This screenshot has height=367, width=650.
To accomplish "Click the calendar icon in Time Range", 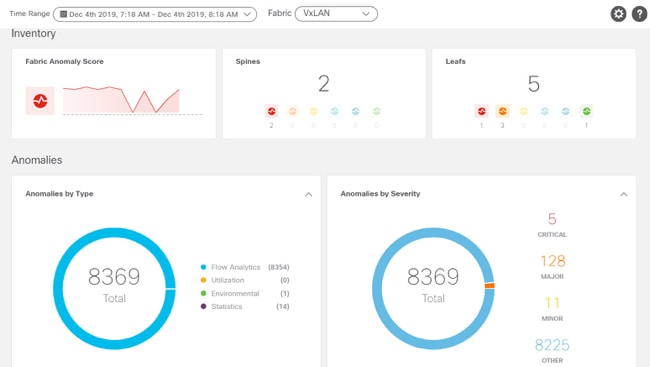I will 63,14.
